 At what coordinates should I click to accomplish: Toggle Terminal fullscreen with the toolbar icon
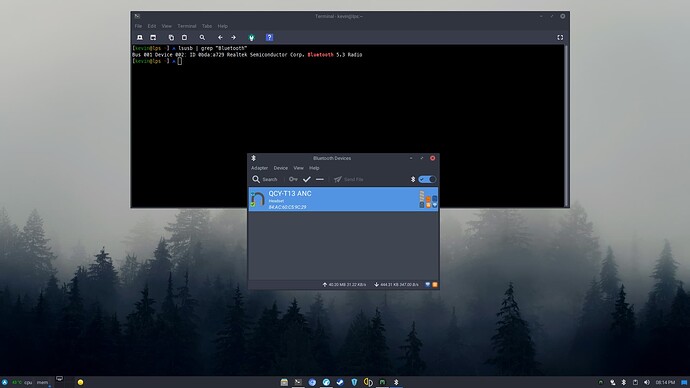pyautogui.click(x=560, y=38)
